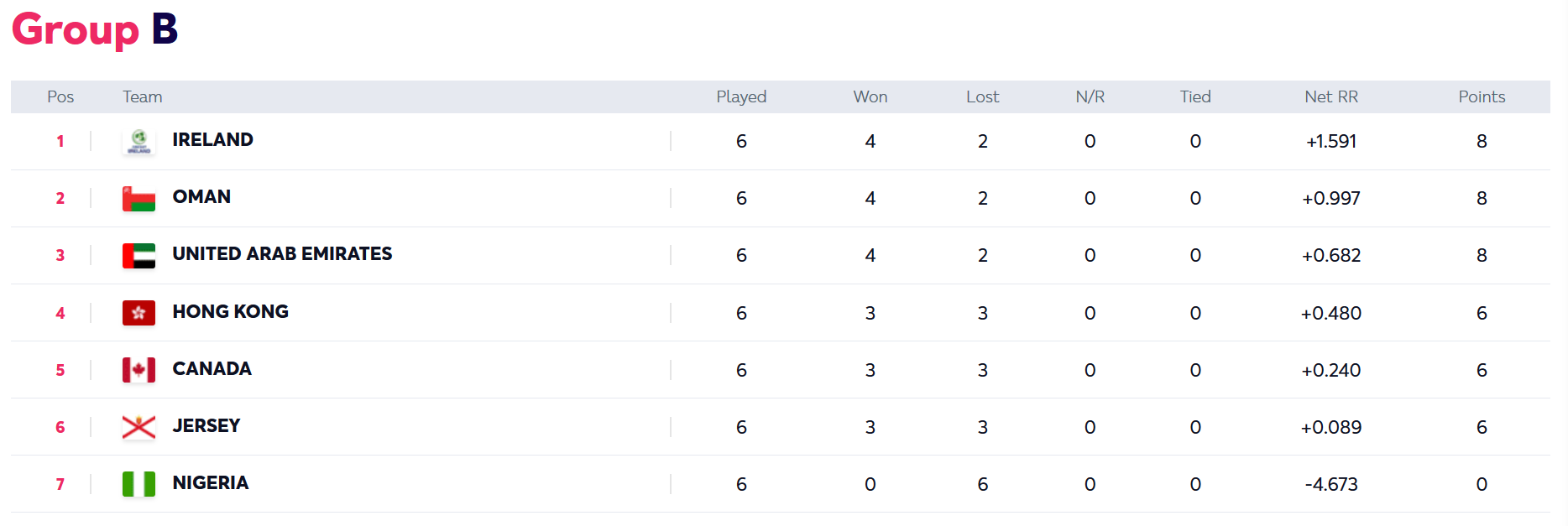This screenshot has width=1568, height=526.
Task: Select the UNITED ARAB EMIRATES team name
Action: pyautogui.click(x=282, y=254)
